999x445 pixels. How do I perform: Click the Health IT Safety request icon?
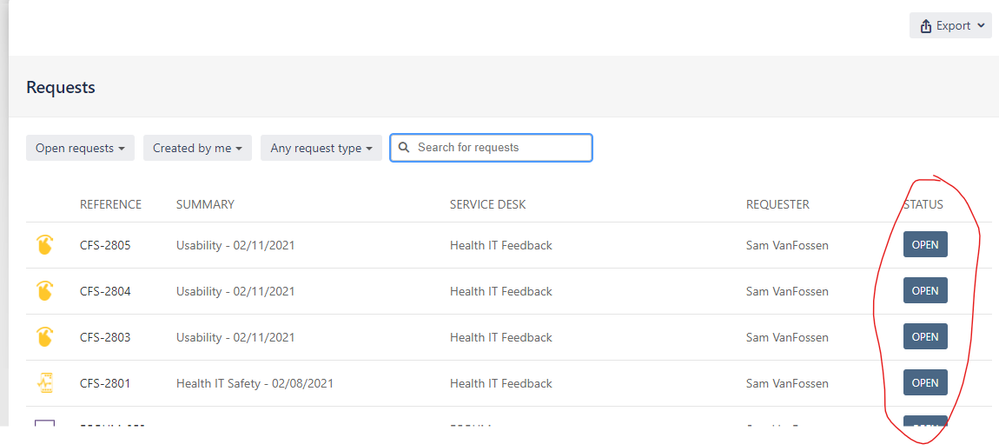45,383
